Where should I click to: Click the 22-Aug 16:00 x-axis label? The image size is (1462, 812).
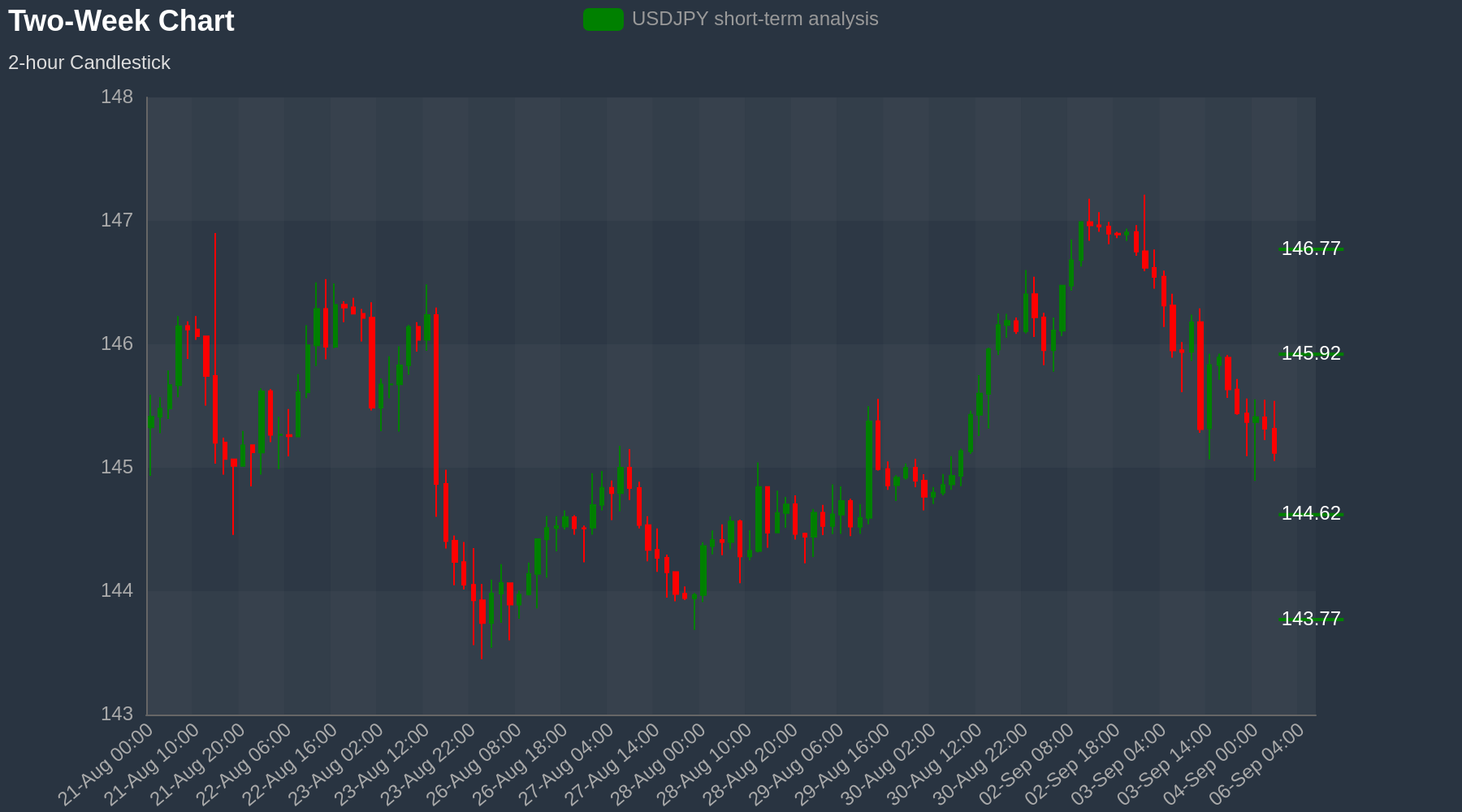pyautogui.click(x=290, y=764)
